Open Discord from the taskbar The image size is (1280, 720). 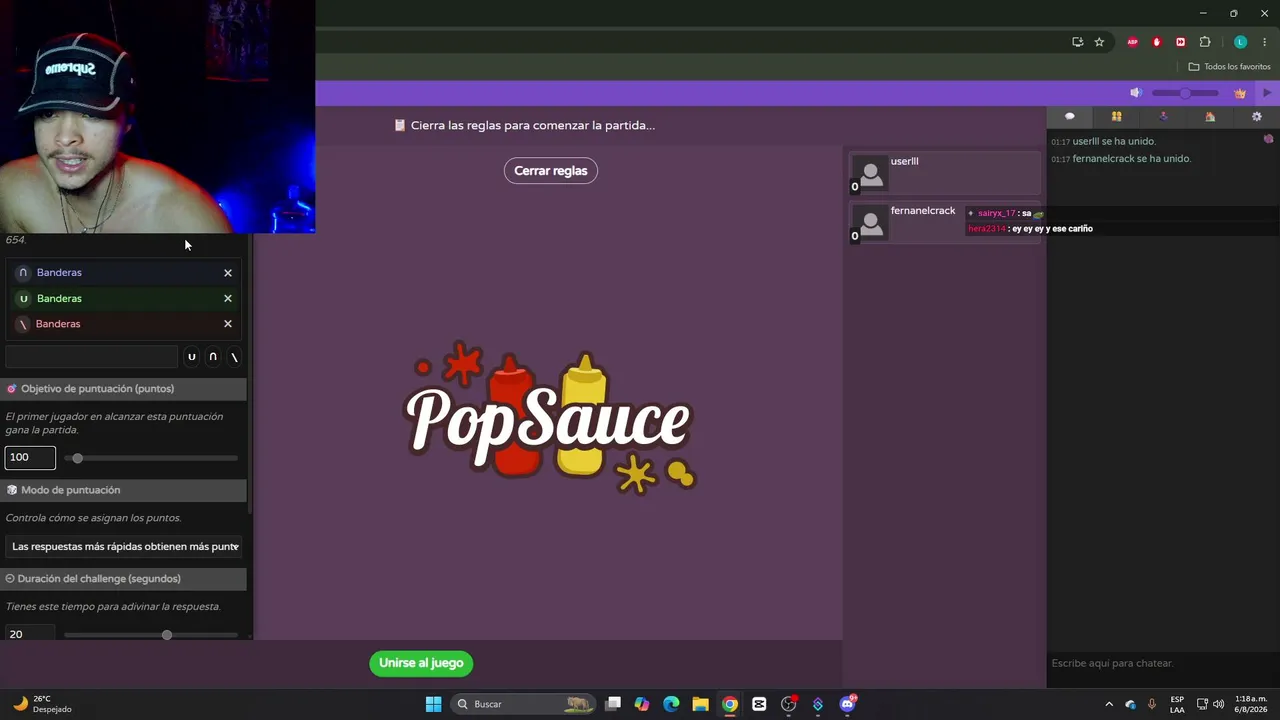848,704
